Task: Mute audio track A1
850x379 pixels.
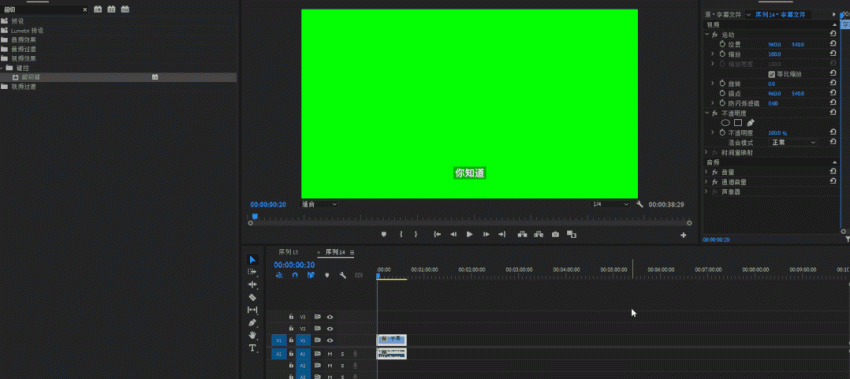Action: (330, 354)
